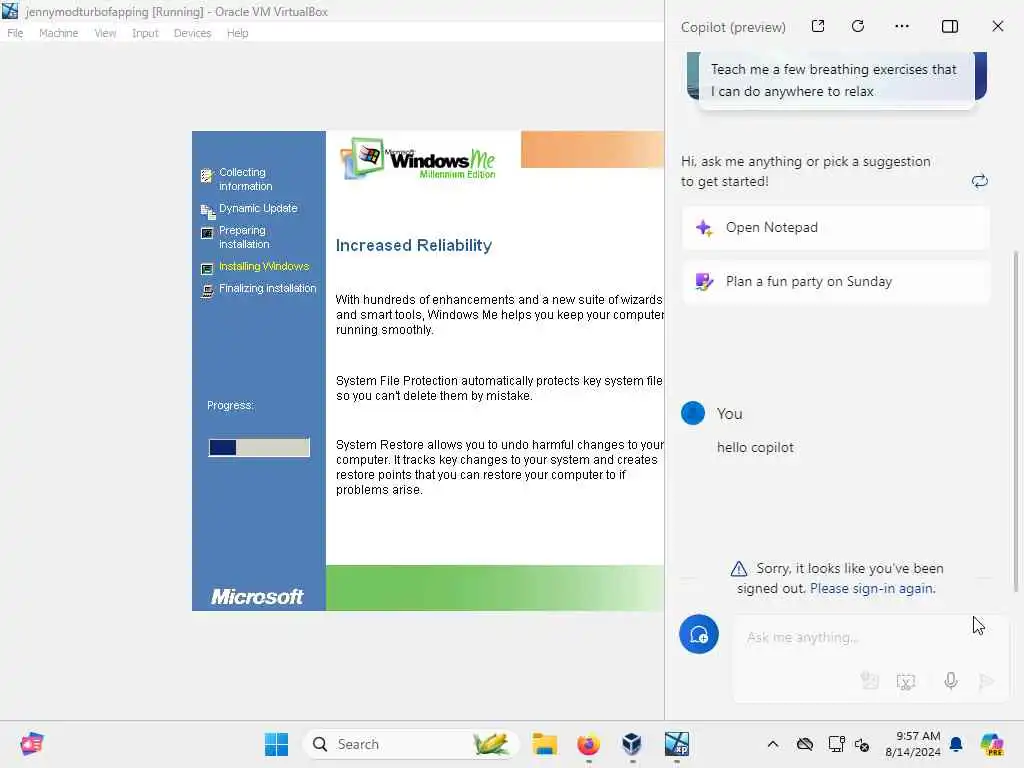Click the VirtualBox title bar icon
The width and height of the screenshot is (1024, 768).
(10, 10)
